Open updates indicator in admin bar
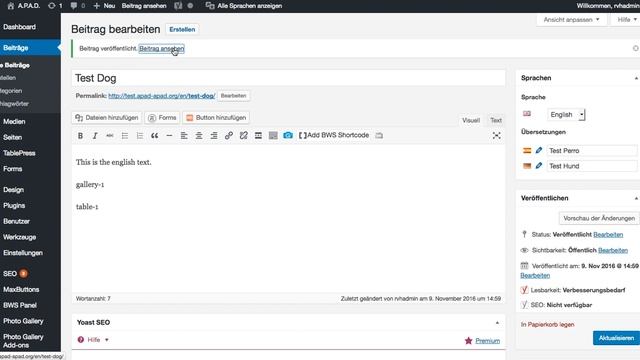The width and height of the screenshot is (640, 360). click(55, 6)
